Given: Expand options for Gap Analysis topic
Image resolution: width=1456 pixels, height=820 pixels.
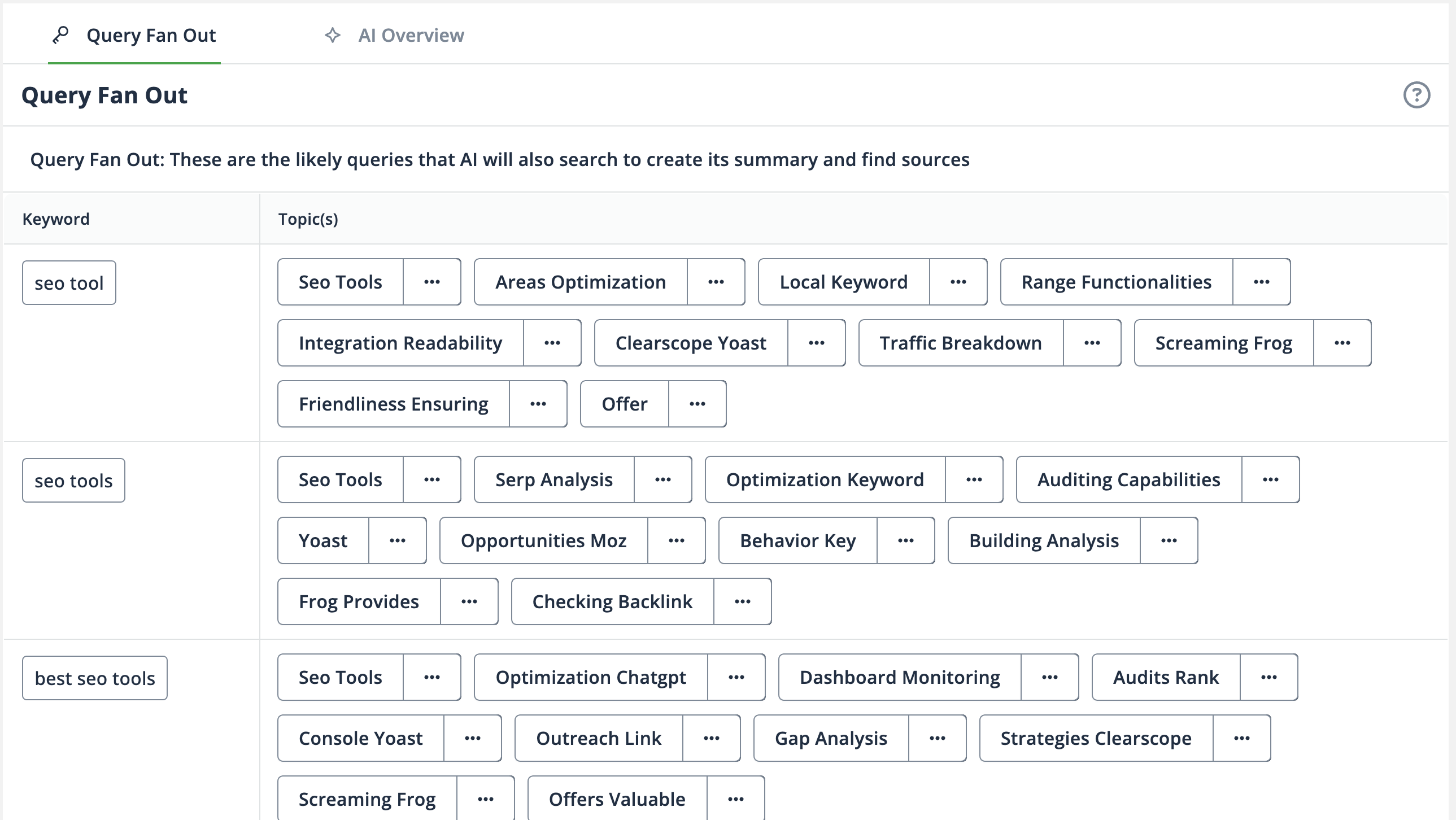Looking at the screenshot, I should pyautogui.click(x=937, y=739).
